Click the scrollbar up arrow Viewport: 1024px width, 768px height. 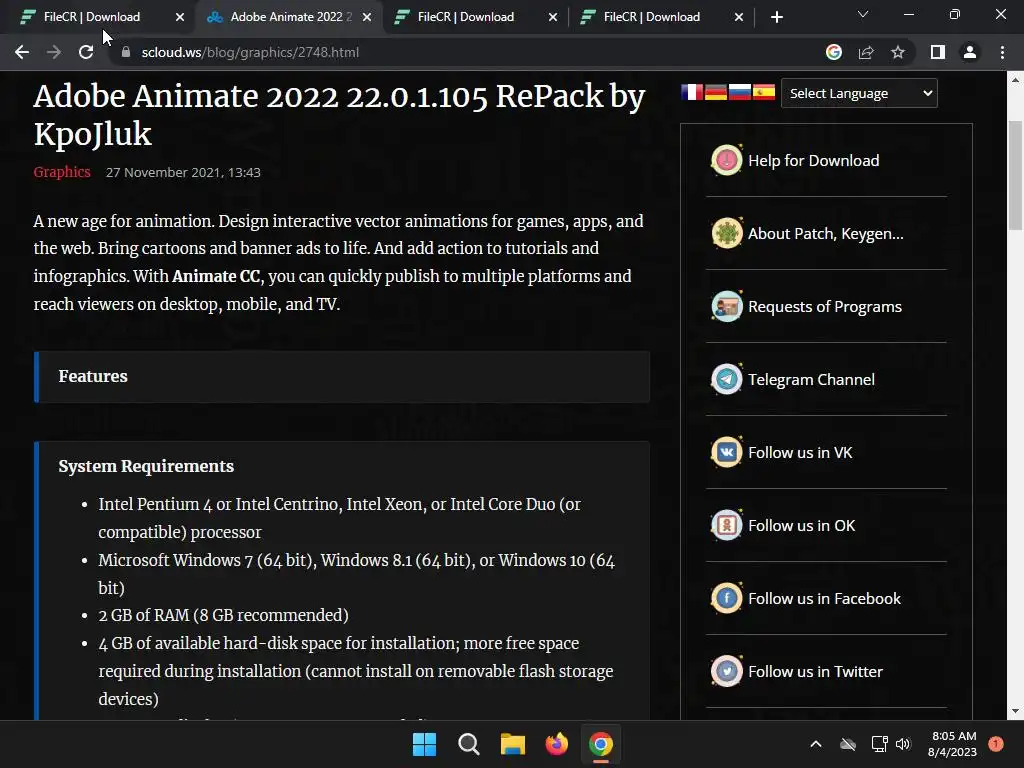1015,80
